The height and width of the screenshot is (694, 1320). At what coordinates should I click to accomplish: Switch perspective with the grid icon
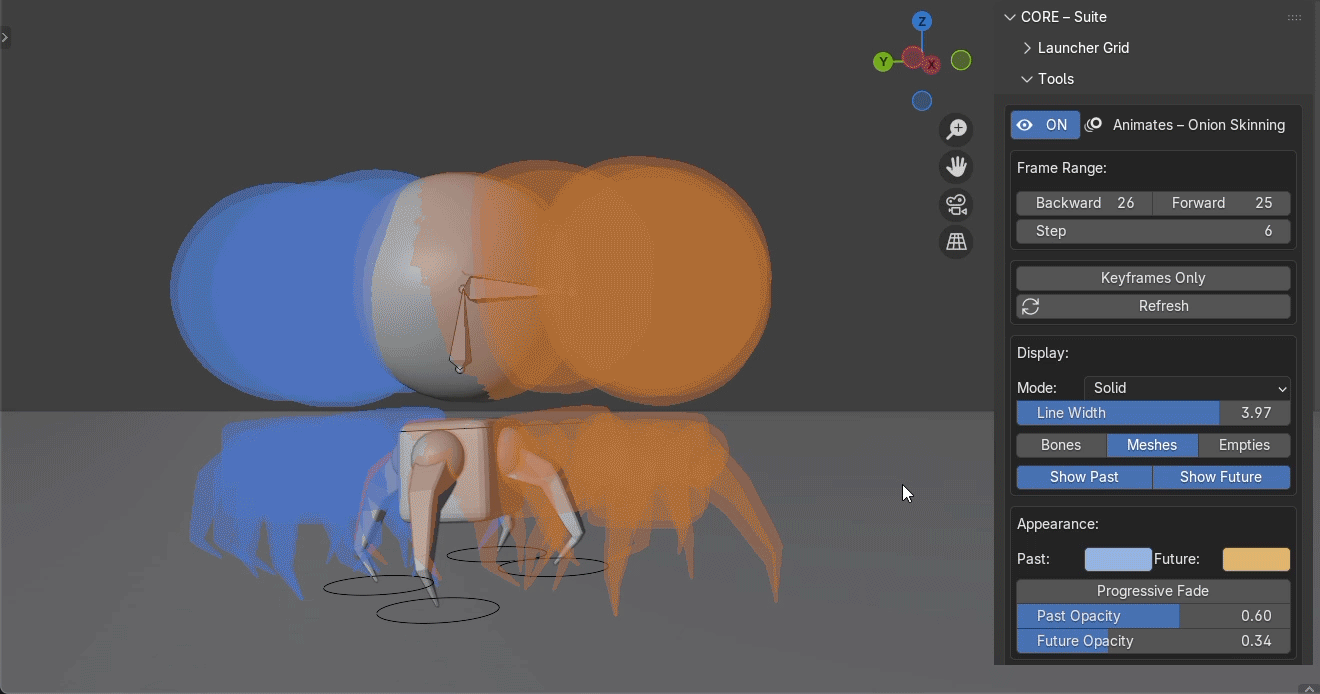[957, 242]
